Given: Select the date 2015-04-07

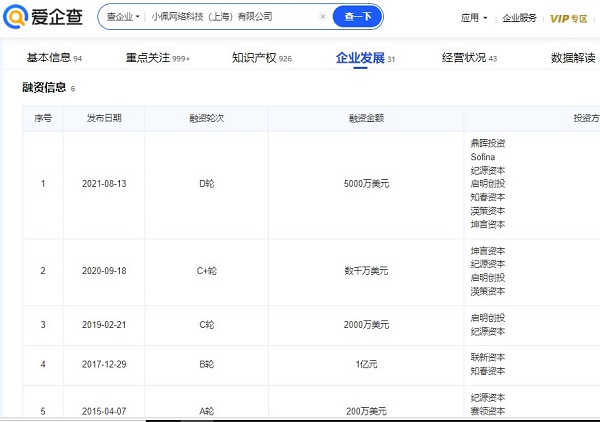Looking at the screenshot, I should point(104,411).
